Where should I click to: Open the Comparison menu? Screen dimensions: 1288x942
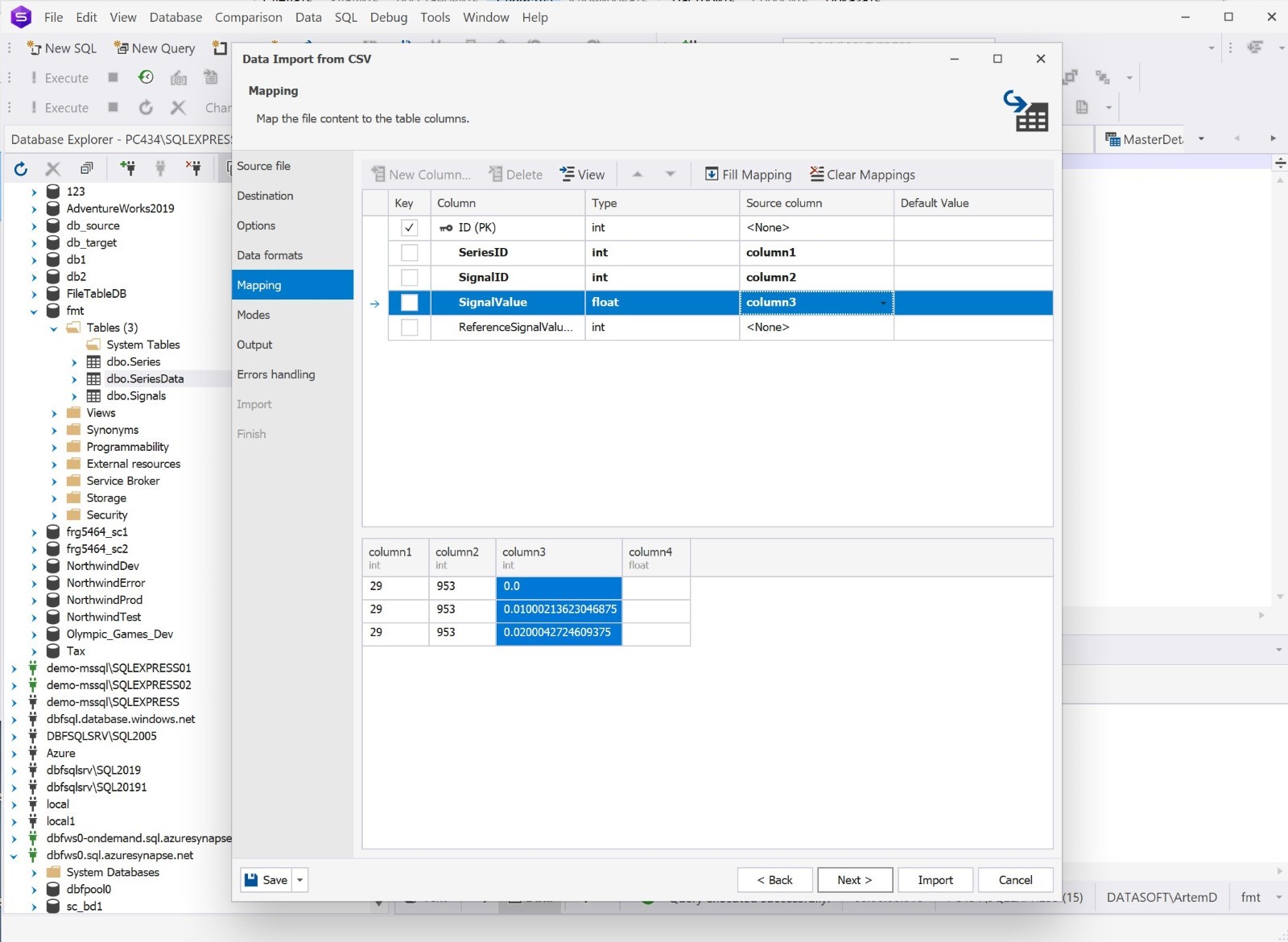point(249,17)
